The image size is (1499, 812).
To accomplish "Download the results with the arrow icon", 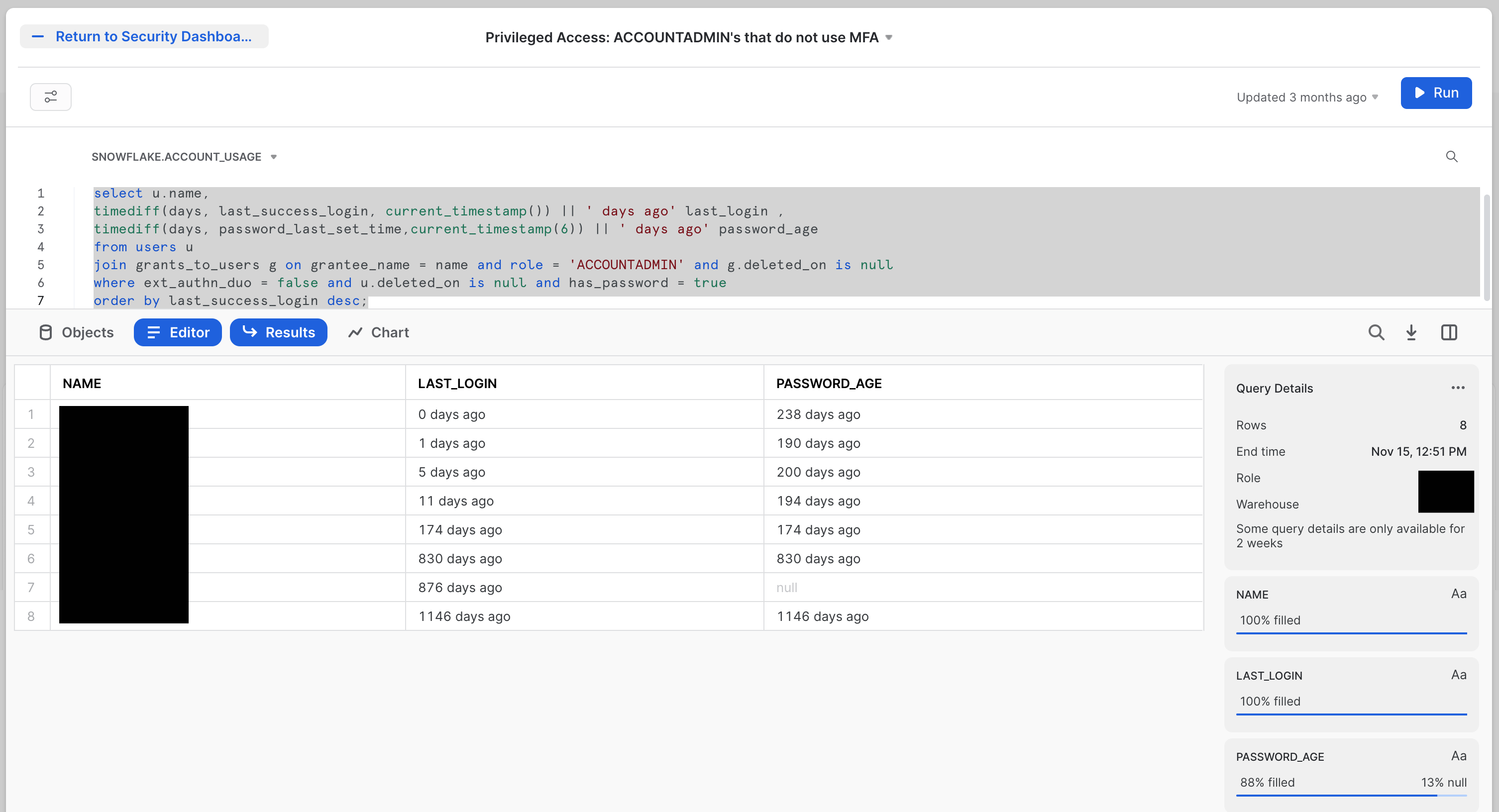I will [x=1411, y=333].
